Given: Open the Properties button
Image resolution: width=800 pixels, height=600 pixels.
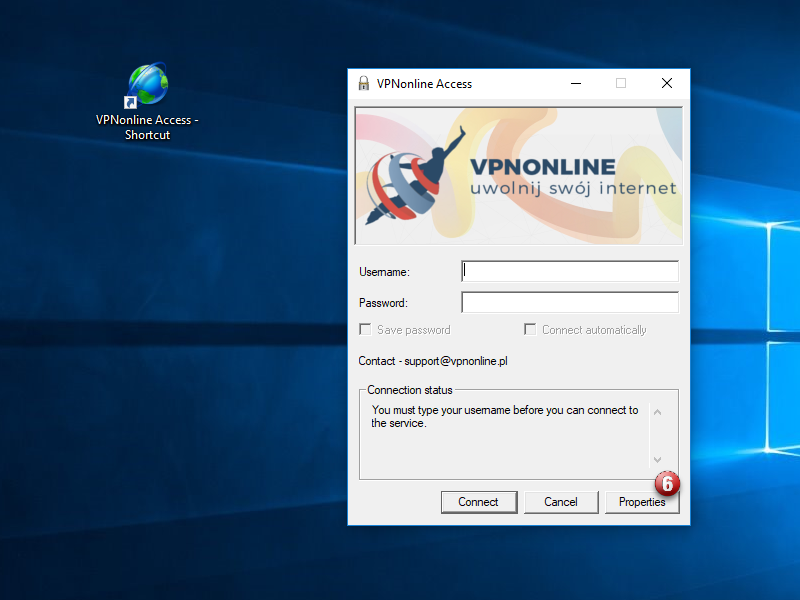Looking at the screenshot, I should tap(642, 502).
